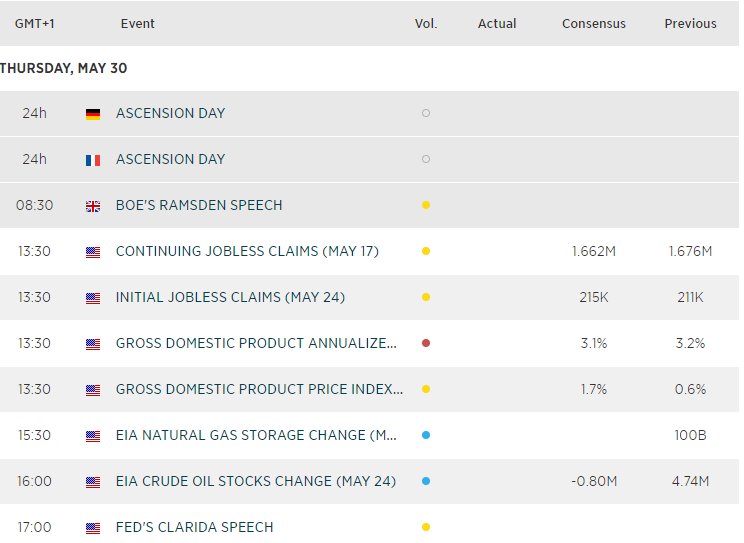Click the blue volatility dot for EIA Crude Oil Stocks
This screenshot has width=744, height=543.
[x=426, y=482]
